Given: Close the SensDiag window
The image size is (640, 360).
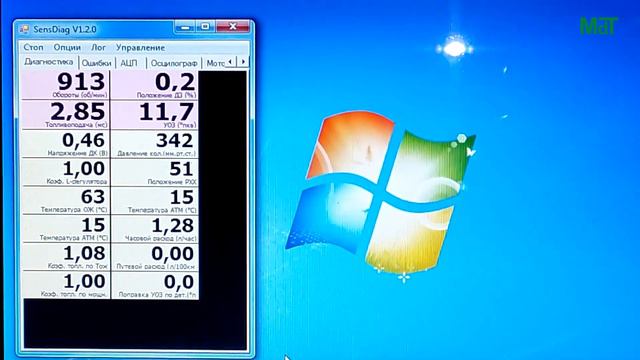Looking at the screenshot, I should pos(233,27).
